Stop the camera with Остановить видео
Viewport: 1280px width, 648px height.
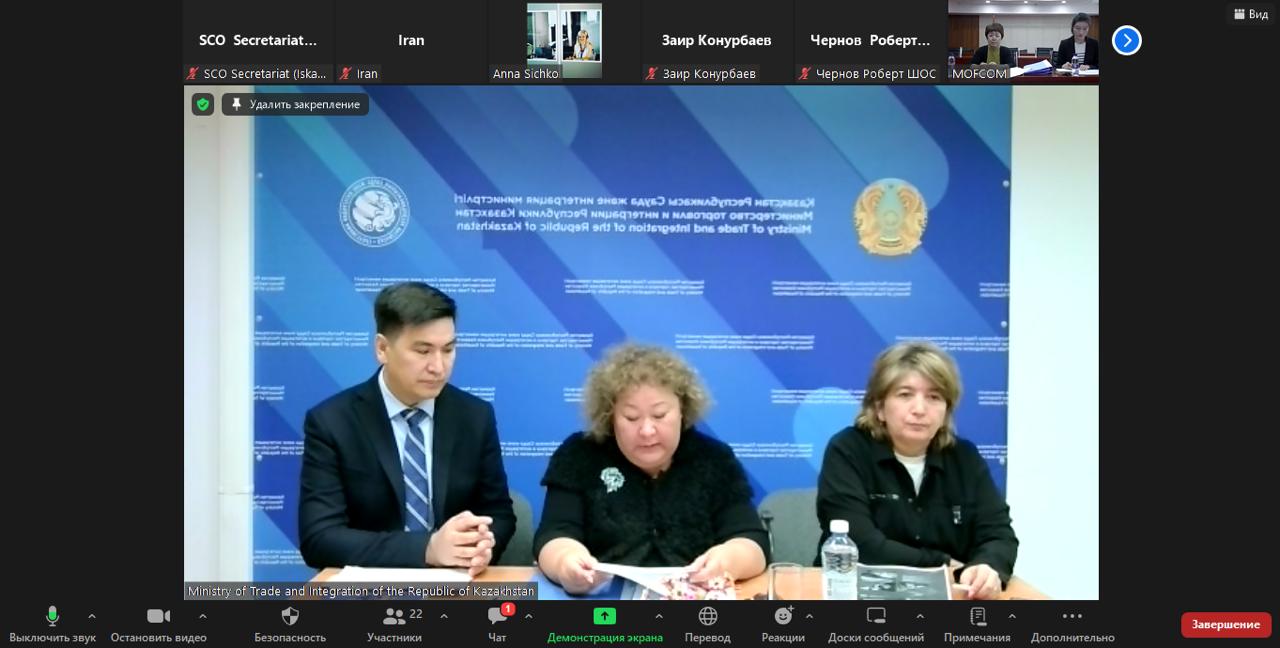tap(158, 625)
